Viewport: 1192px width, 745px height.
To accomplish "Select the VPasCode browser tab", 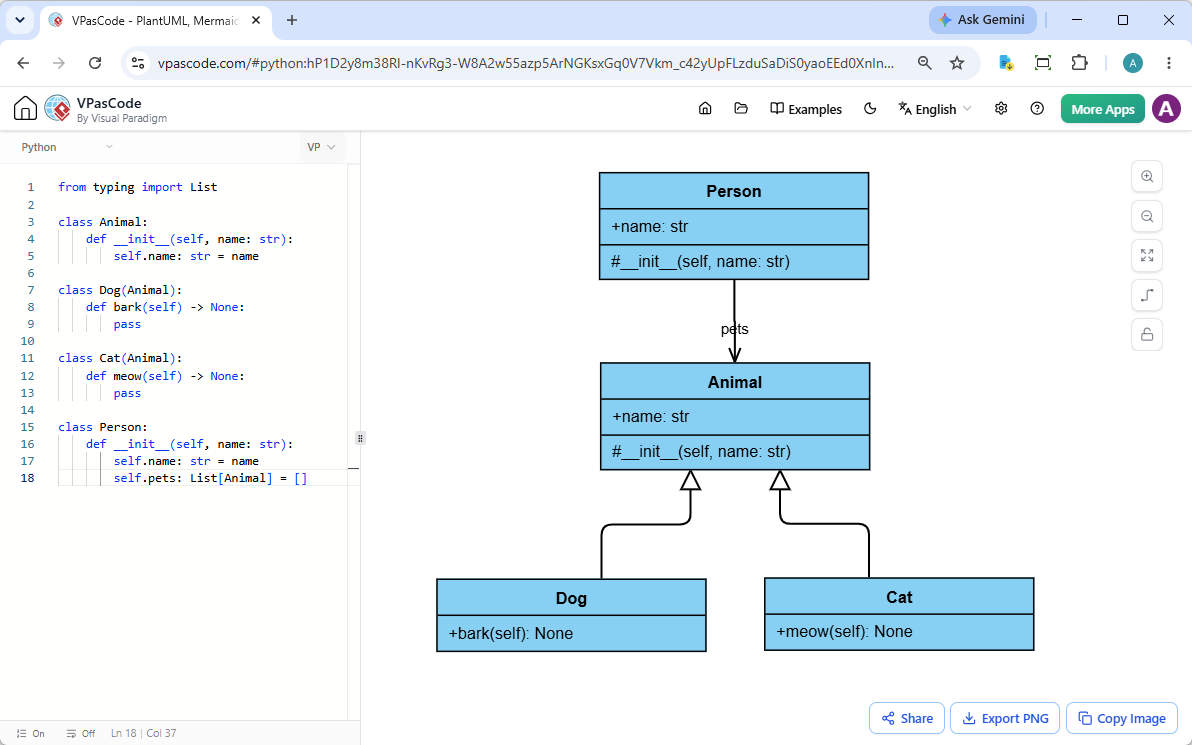I will [155, 21].
